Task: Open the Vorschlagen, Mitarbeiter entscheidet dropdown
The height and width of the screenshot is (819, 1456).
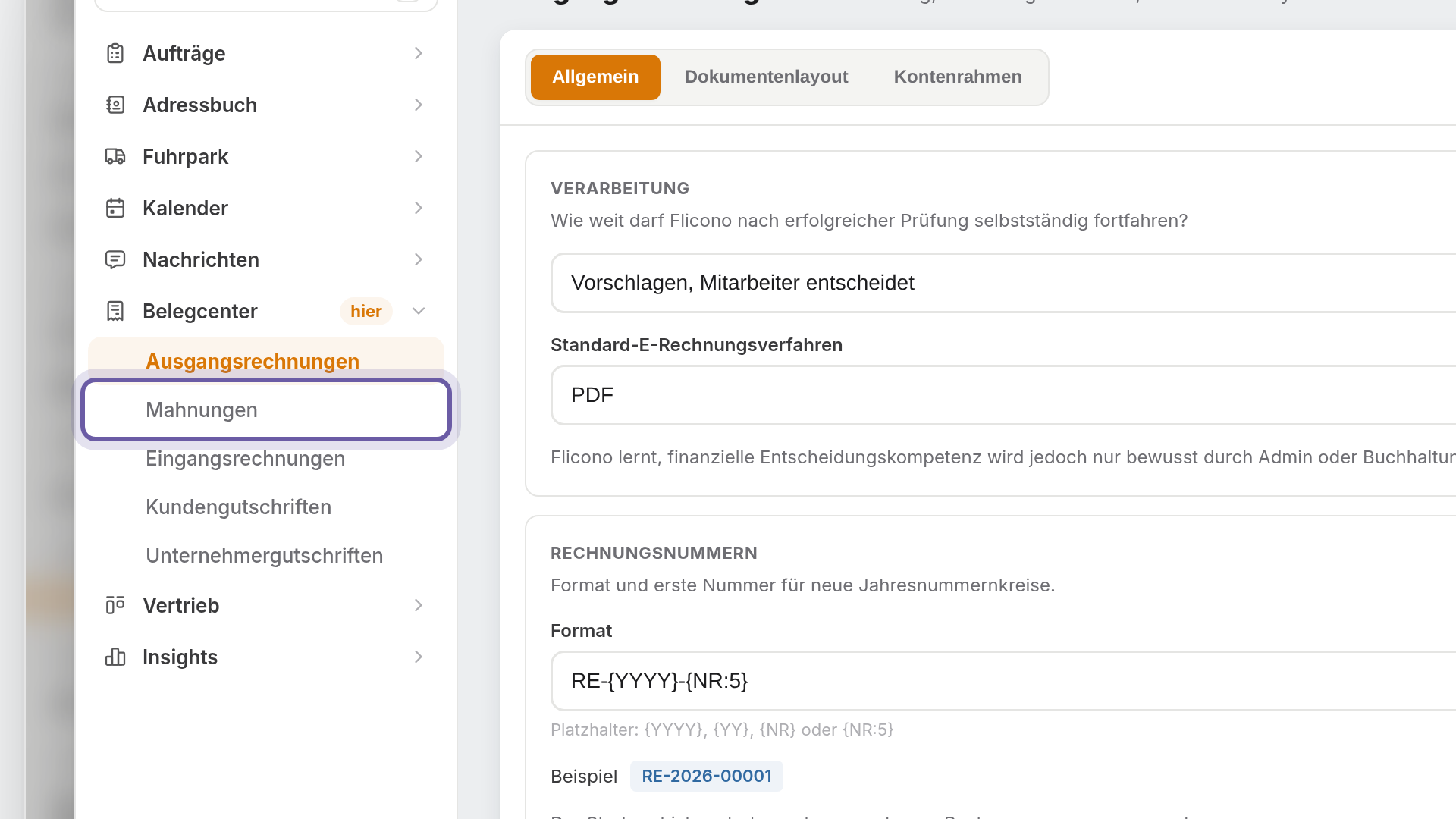Action: point(1003,283)
